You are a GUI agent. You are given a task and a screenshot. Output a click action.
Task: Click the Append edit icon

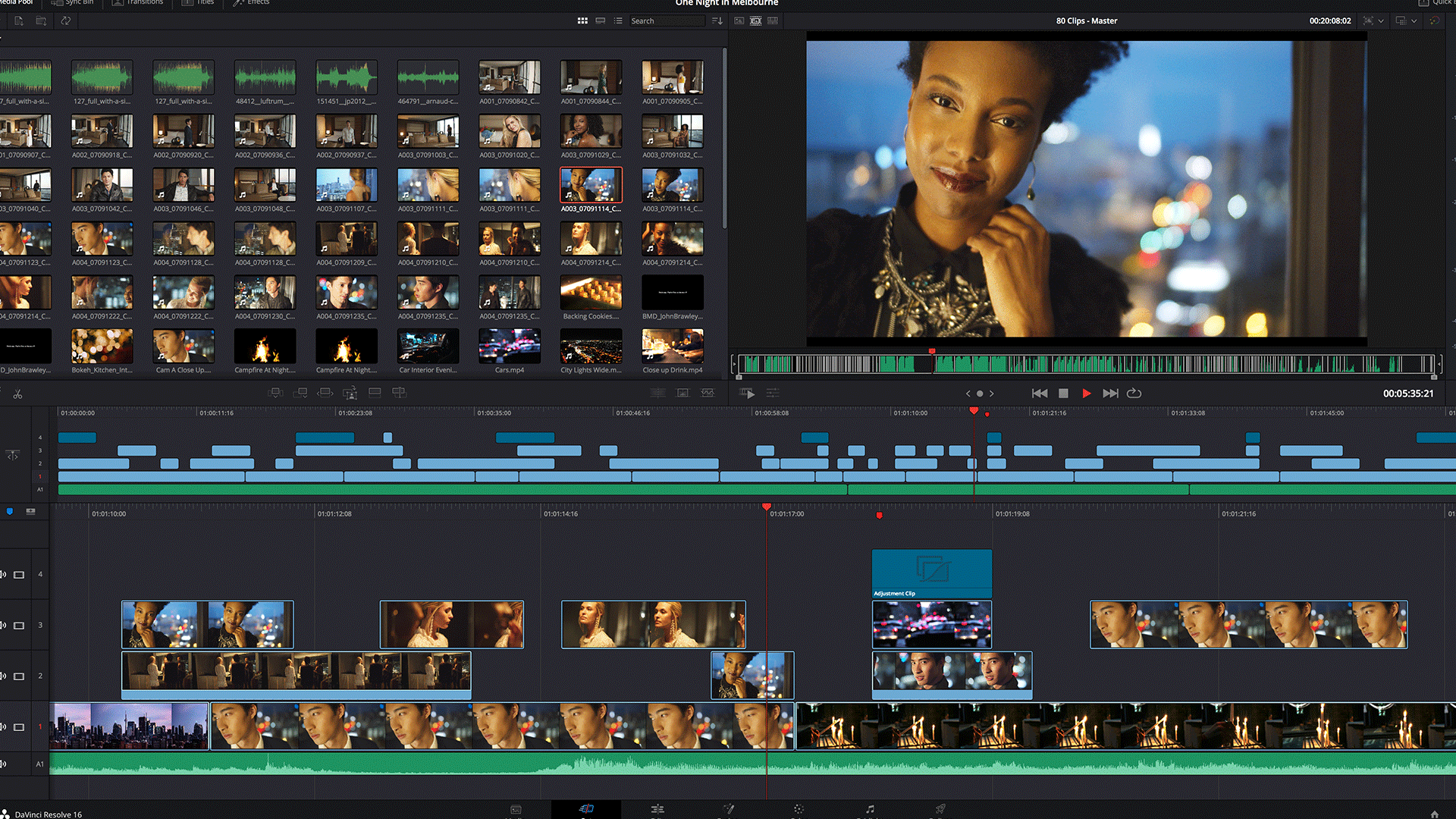pos(301,393)
